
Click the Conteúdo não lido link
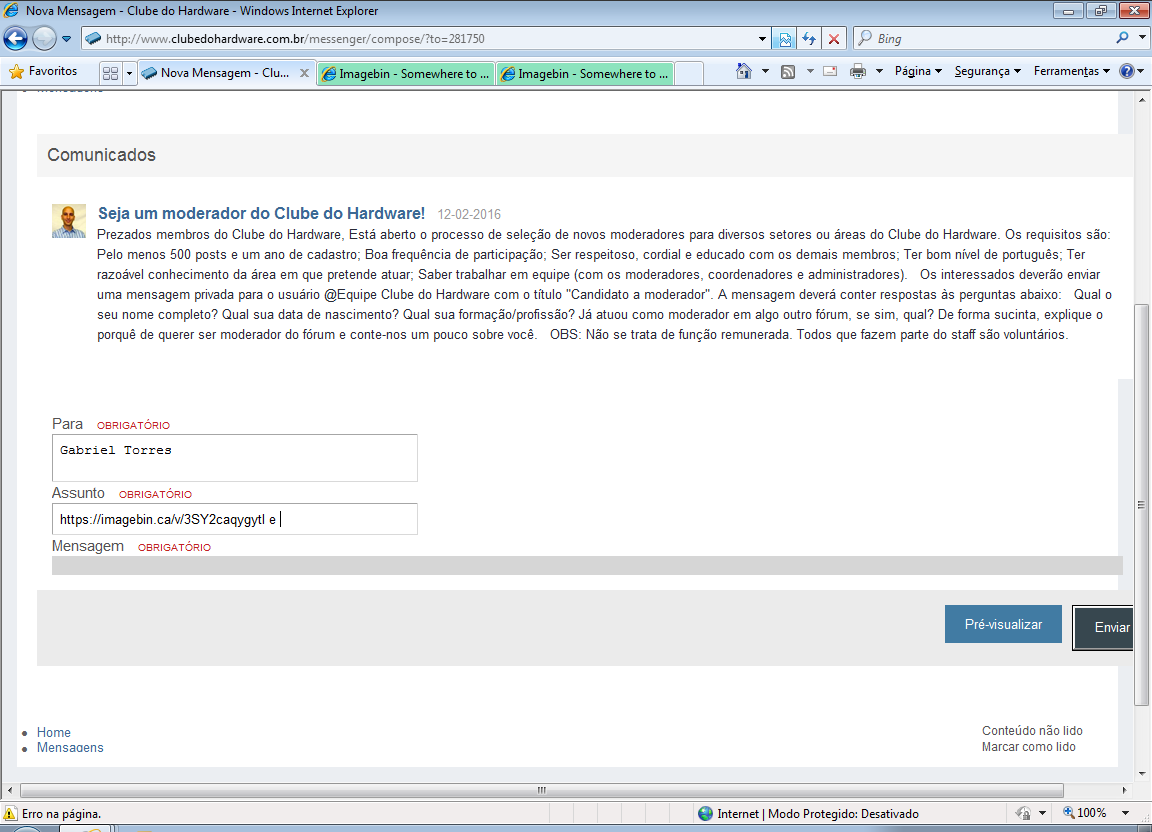coord(1032,731)
